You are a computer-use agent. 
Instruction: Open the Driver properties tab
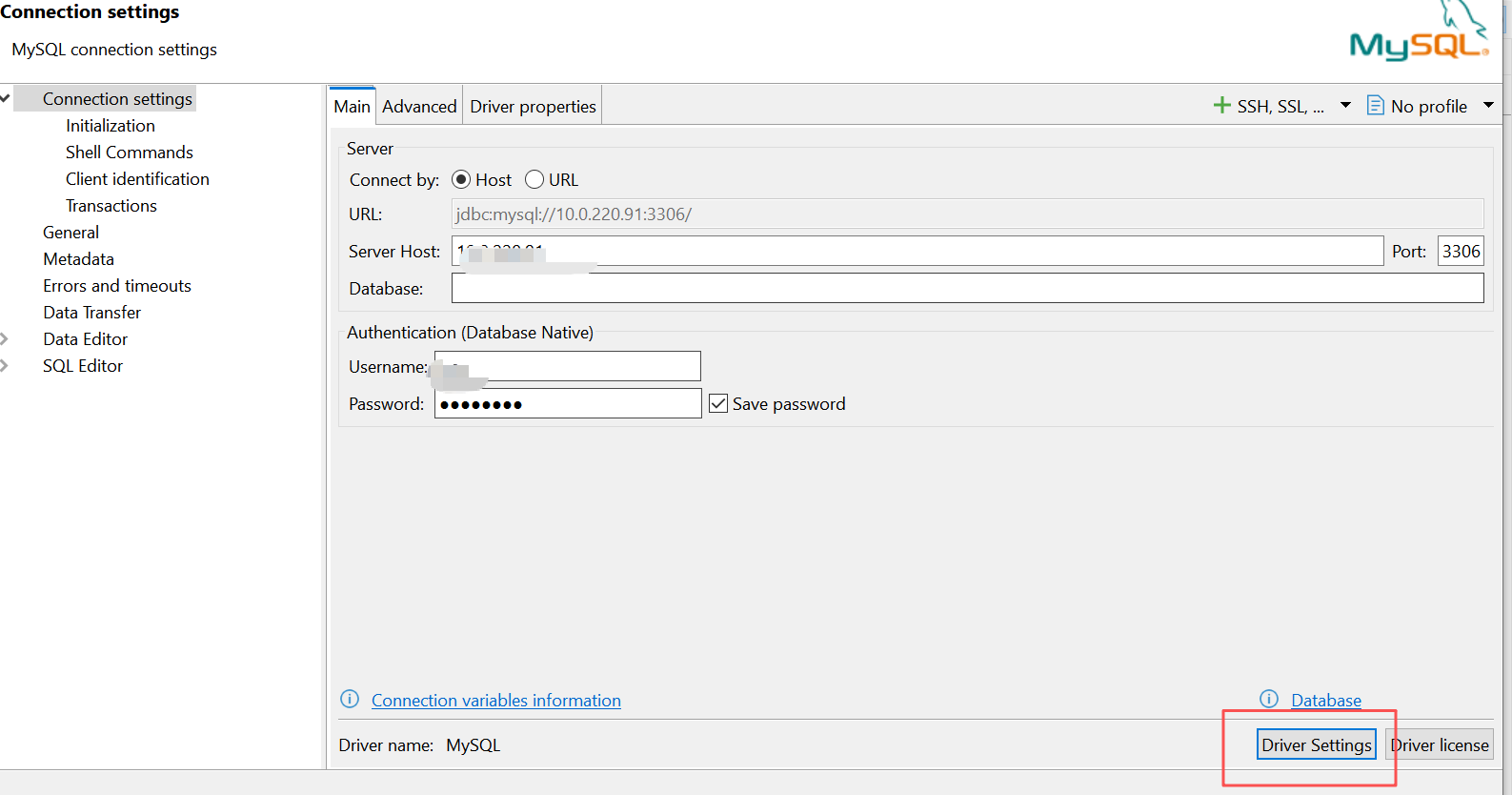click(533, 107)
